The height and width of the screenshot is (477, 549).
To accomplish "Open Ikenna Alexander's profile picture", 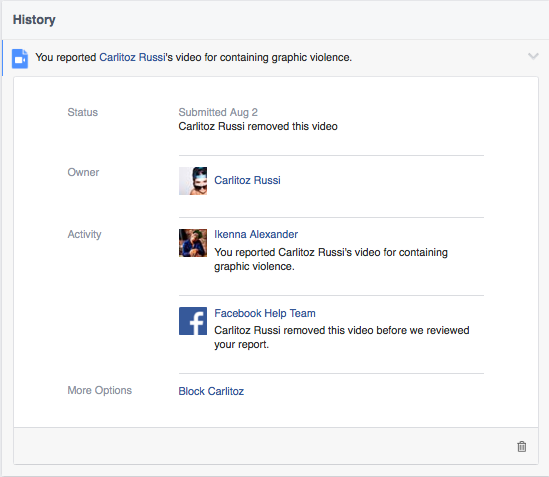I will 193,243.
